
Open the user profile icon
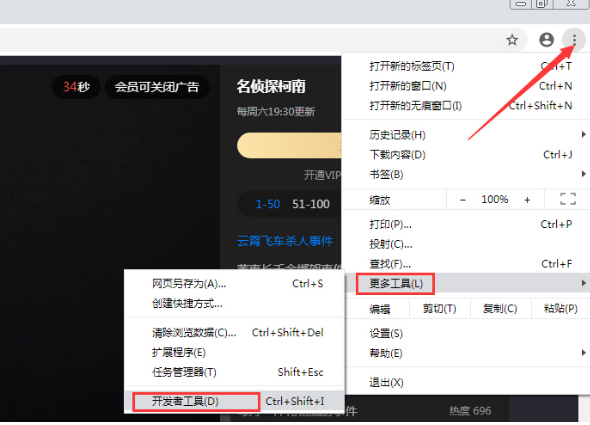coord(546,40)
